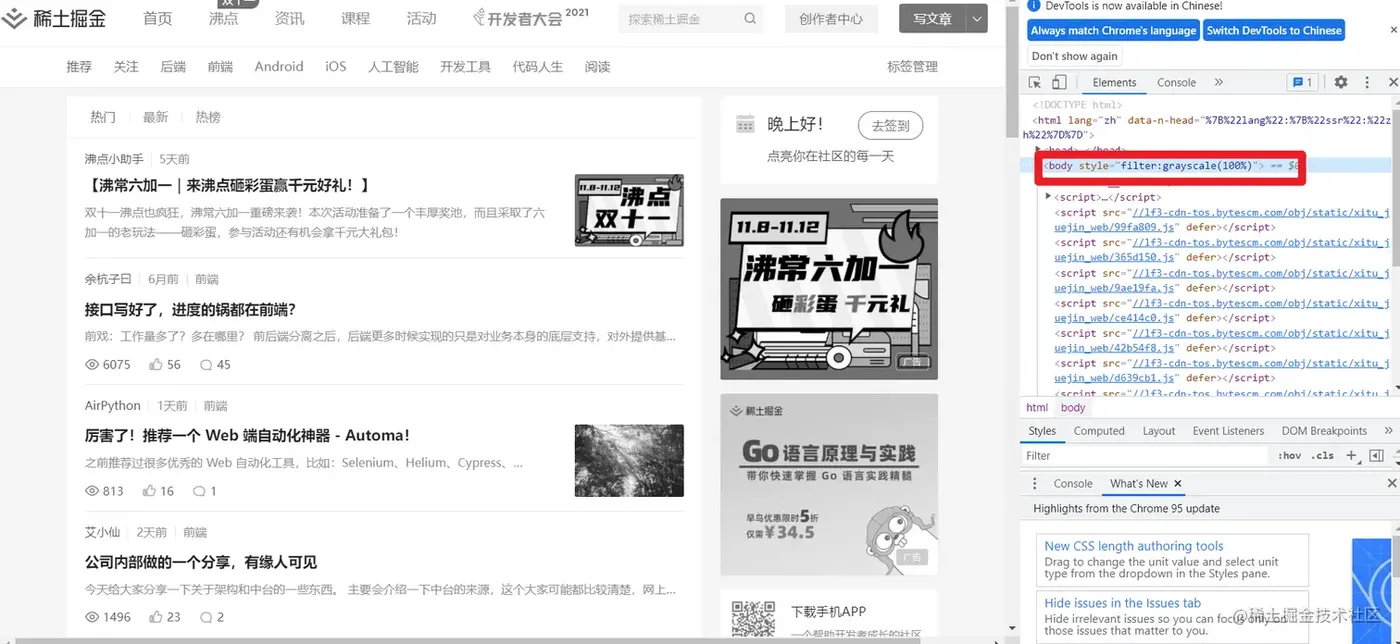Click the views eye icon showing 1496

92,617
